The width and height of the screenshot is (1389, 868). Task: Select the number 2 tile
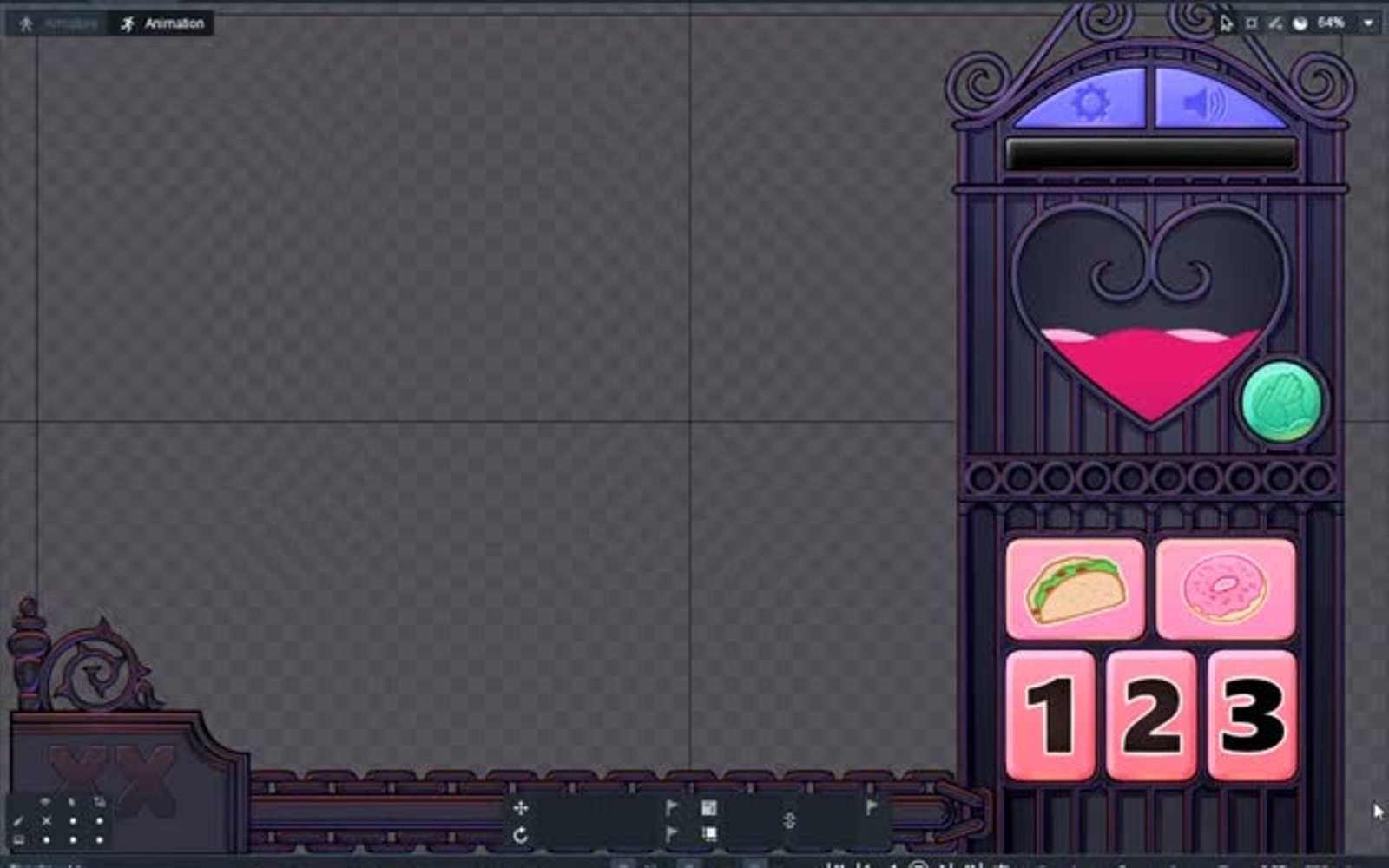click(x=1151, y=715)
